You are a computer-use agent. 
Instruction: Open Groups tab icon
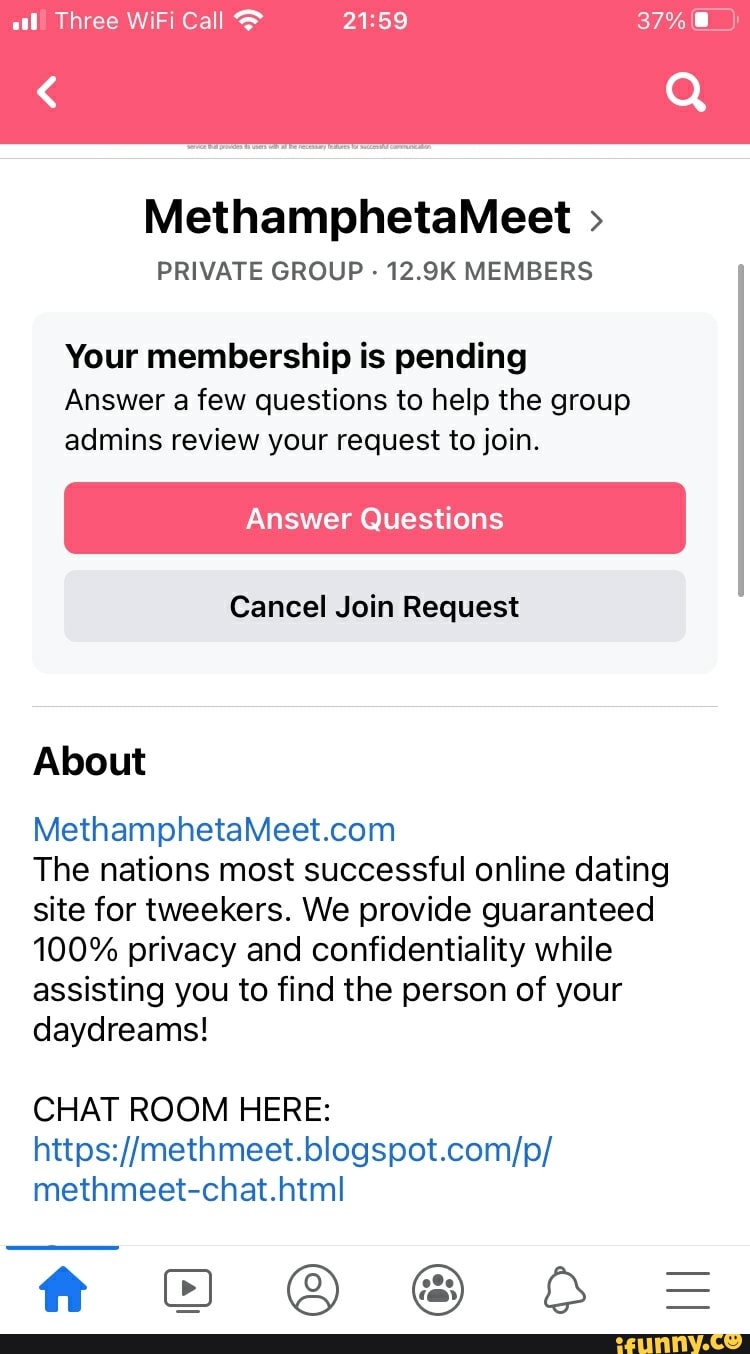438,1289
